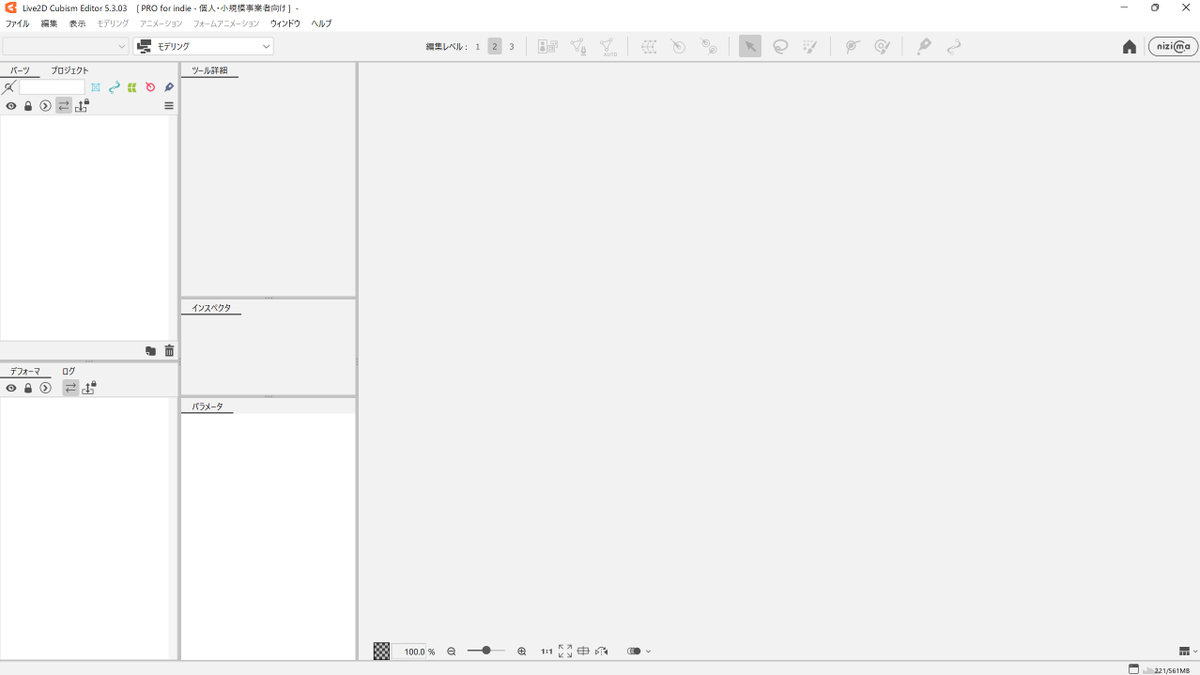Click the blue ArtMesh filter icon in Parts panel

point(96,88)
